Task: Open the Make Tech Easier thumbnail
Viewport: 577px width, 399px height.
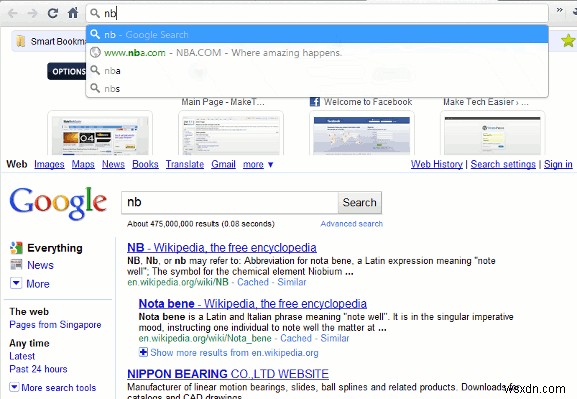Action: pos(493,133)
